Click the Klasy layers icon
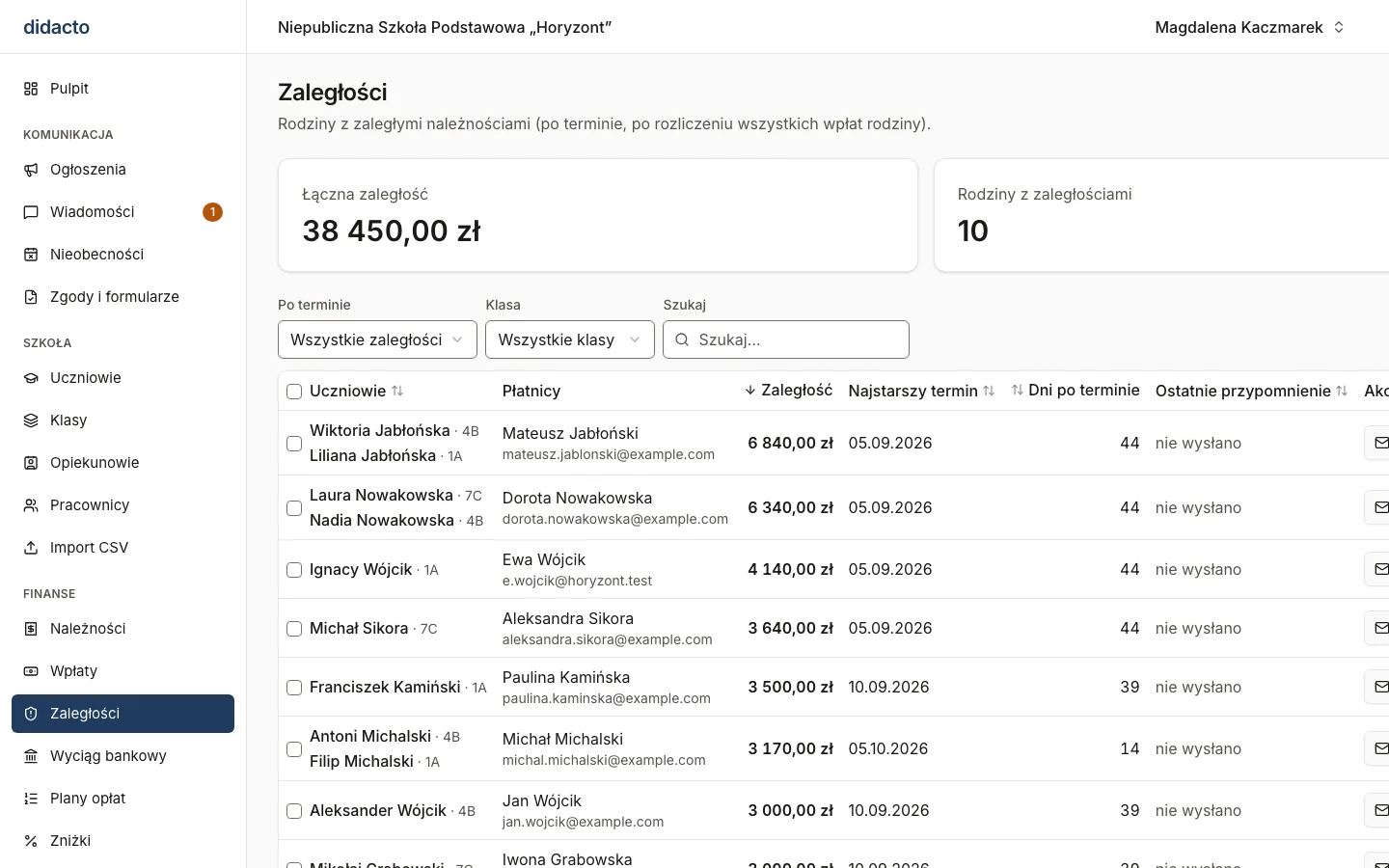This screenshot has width=1389, height=868. 31,420
